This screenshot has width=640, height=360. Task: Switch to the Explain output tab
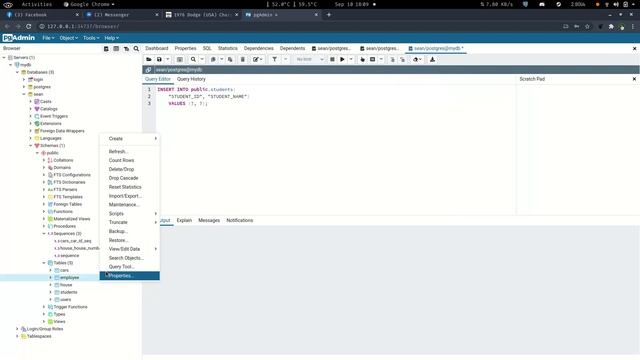click(x=184, y=220)
